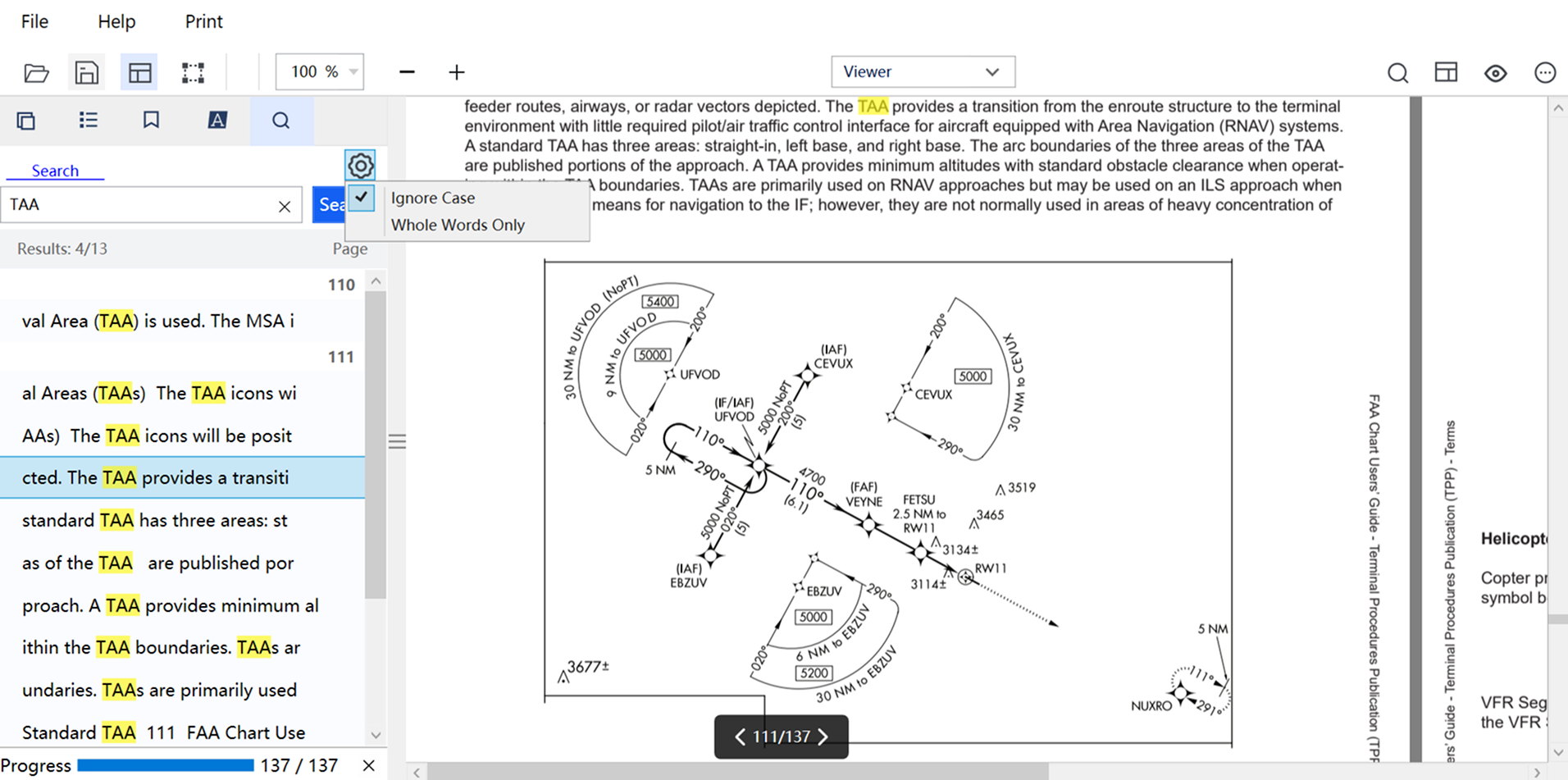
Task: Open the Print menu
Action: coord(203,21)
